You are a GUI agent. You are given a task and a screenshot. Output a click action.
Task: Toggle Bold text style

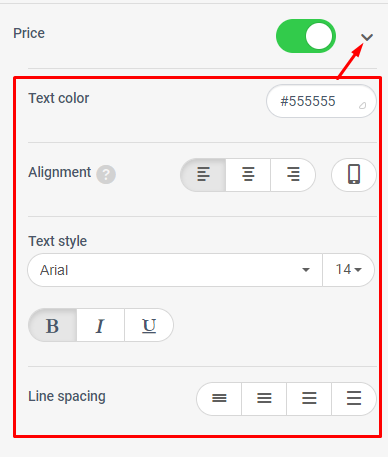53,325
